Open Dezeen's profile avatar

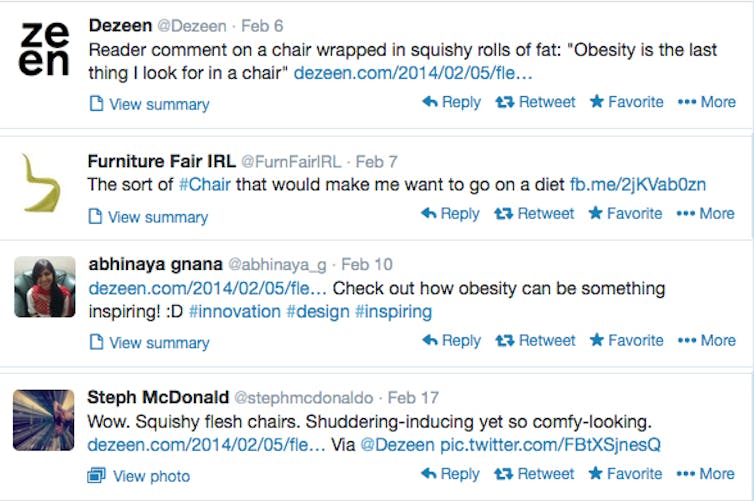click(45, 50)
